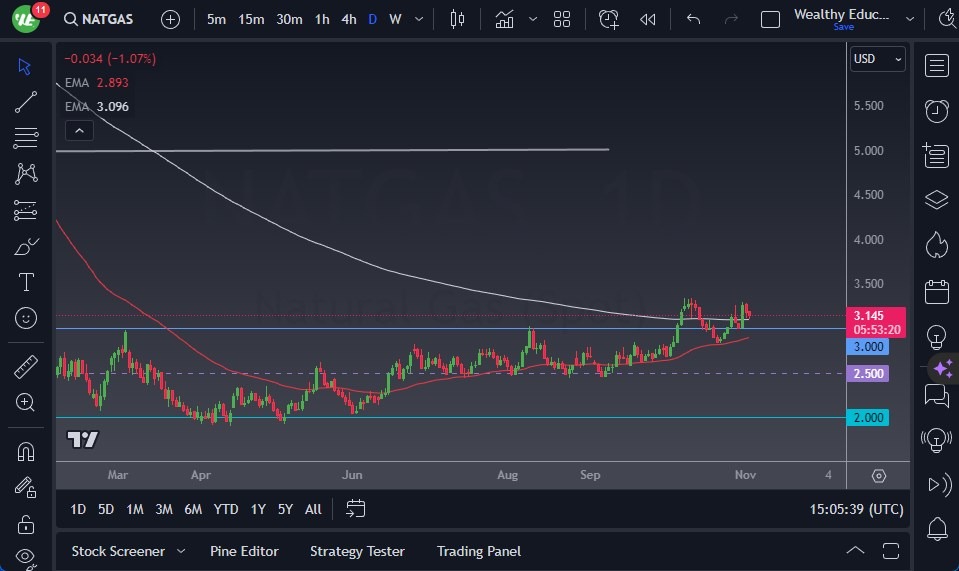Image resolution: width=959 pixels, height=571 pixels.
Task: Set the chart range to 1Y
Action: coord(258,509)
